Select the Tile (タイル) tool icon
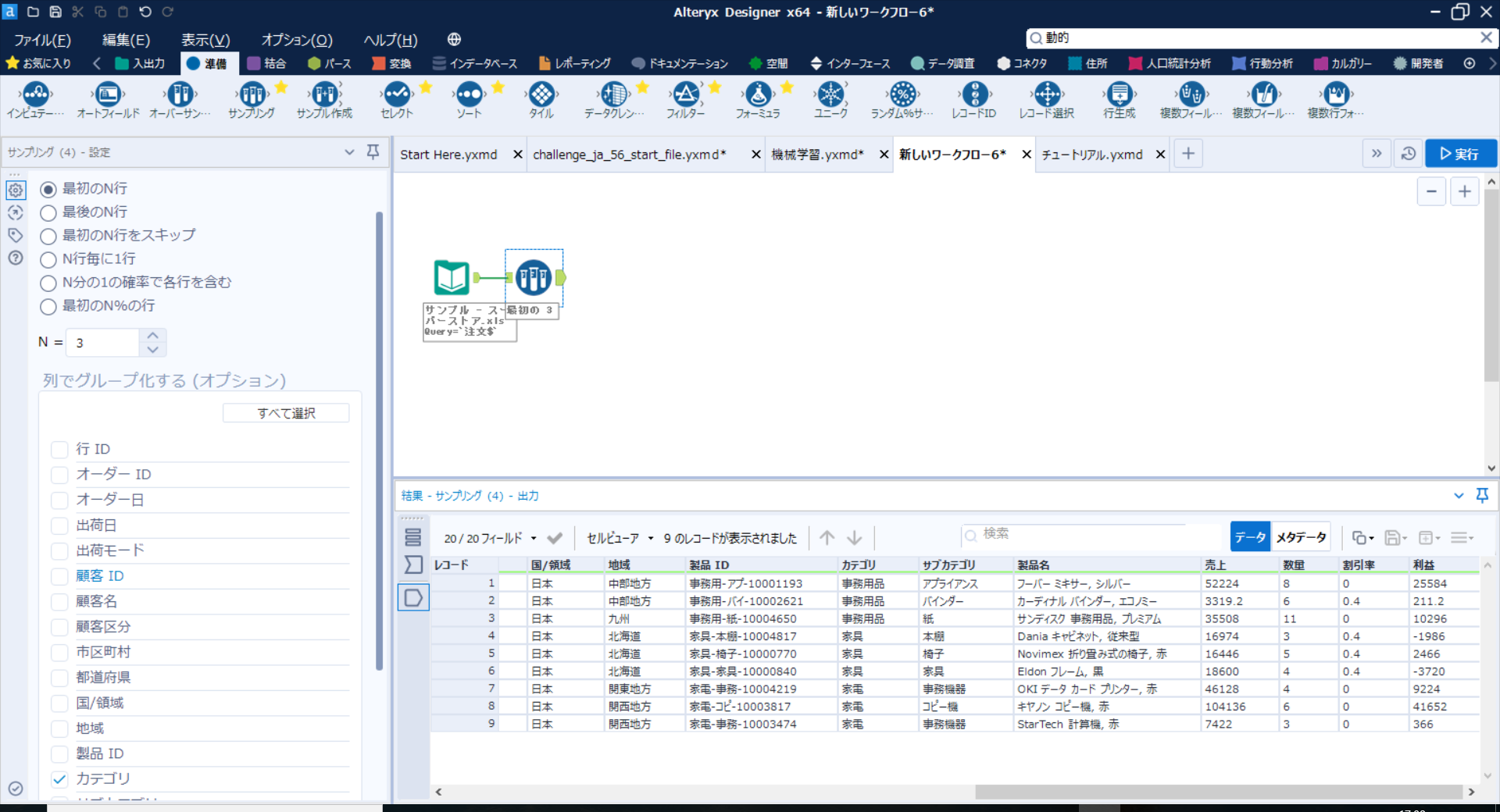This screenshot has height=812, width=1500. (x=541, y=95)
